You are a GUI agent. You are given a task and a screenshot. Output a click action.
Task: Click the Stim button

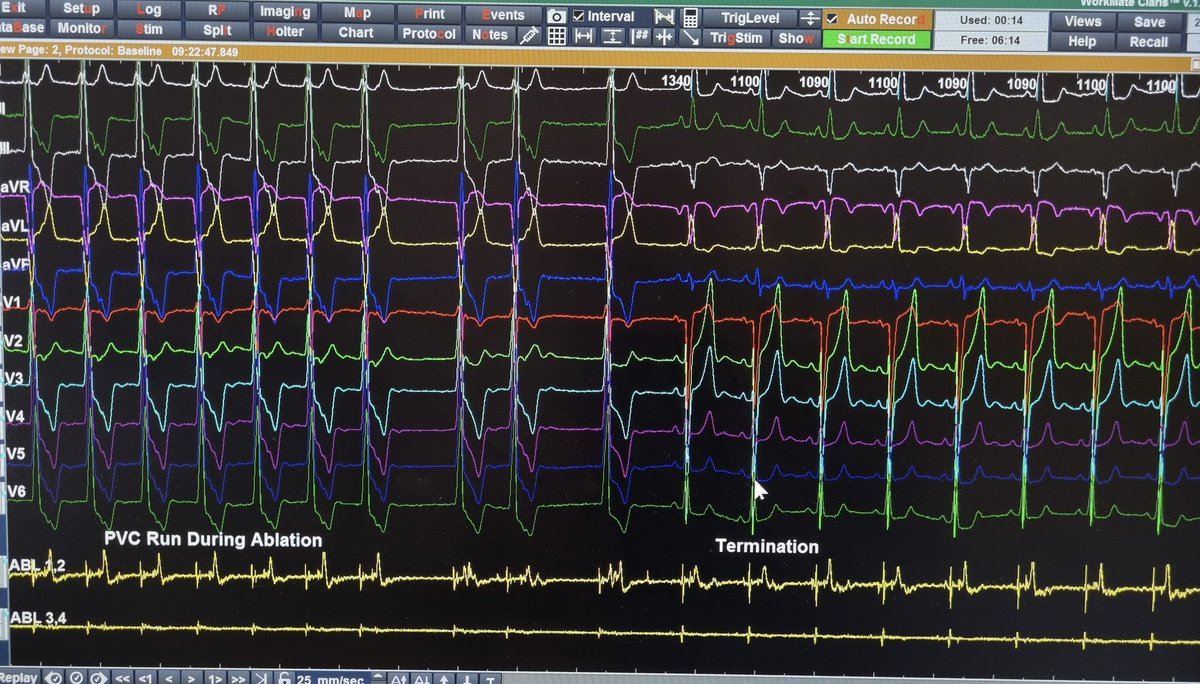click(148, 29)
